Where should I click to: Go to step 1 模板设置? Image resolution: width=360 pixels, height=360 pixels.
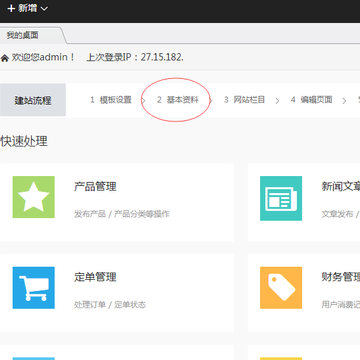[111, 100]
